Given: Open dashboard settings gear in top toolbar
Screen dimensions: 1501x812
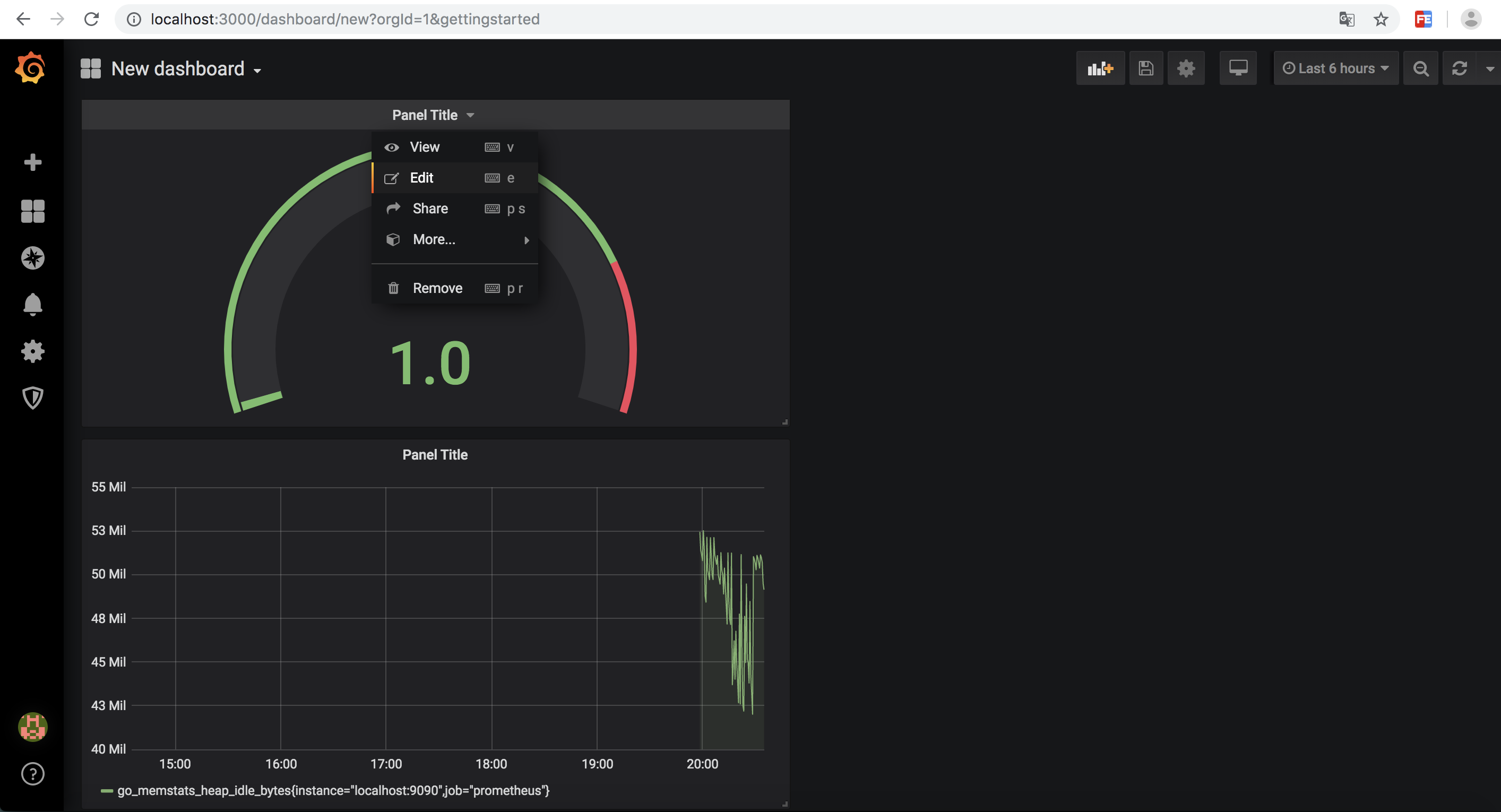Looking at the screenshot, I should coord(1186,69).
